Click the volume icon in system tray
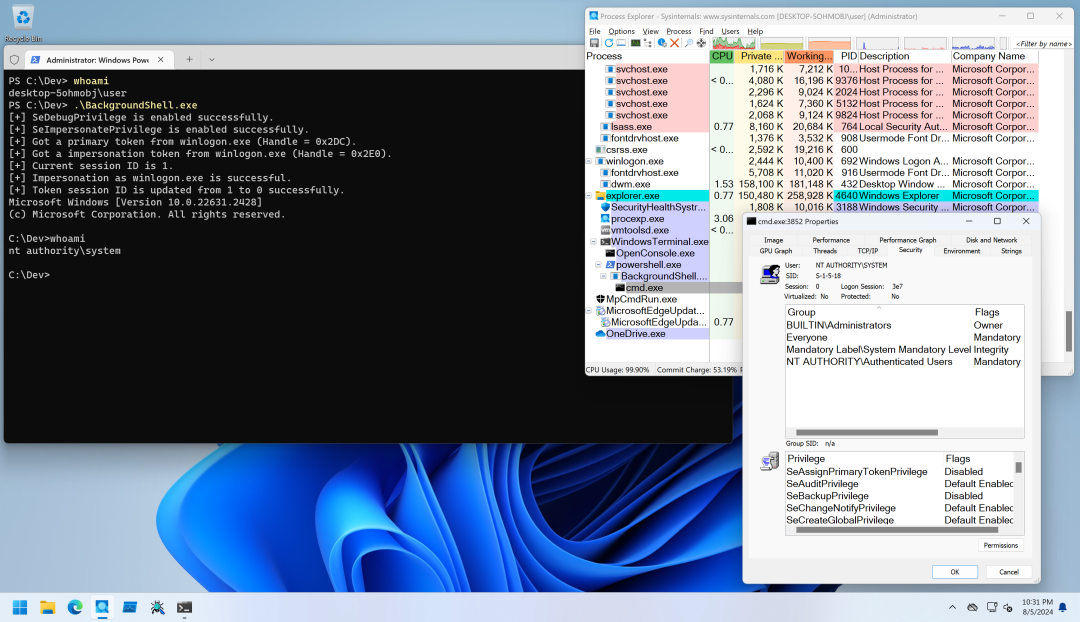The width and height of the screenshot is (1080, 622). [1008, 607]
